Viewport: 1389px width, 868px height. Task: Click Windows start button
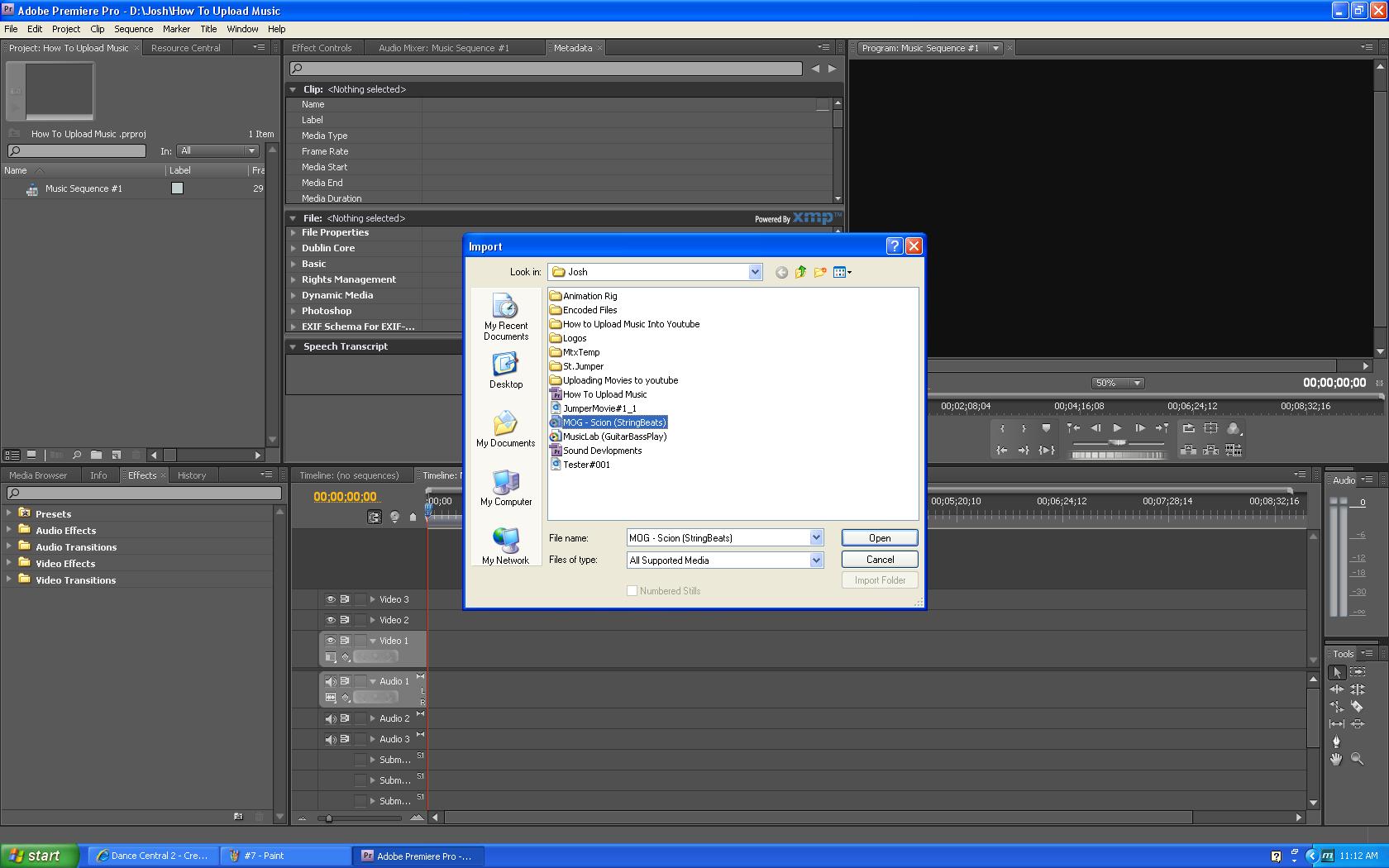tap(40, 856)
